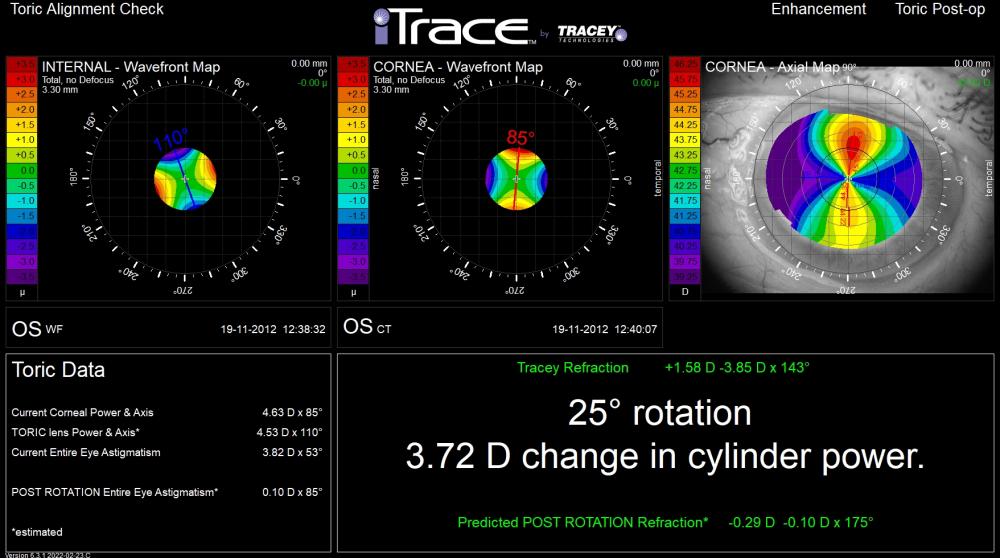Pick the 45.25 swatch on Axial Map scale
1000x558 pixels.
coord(684,94)
